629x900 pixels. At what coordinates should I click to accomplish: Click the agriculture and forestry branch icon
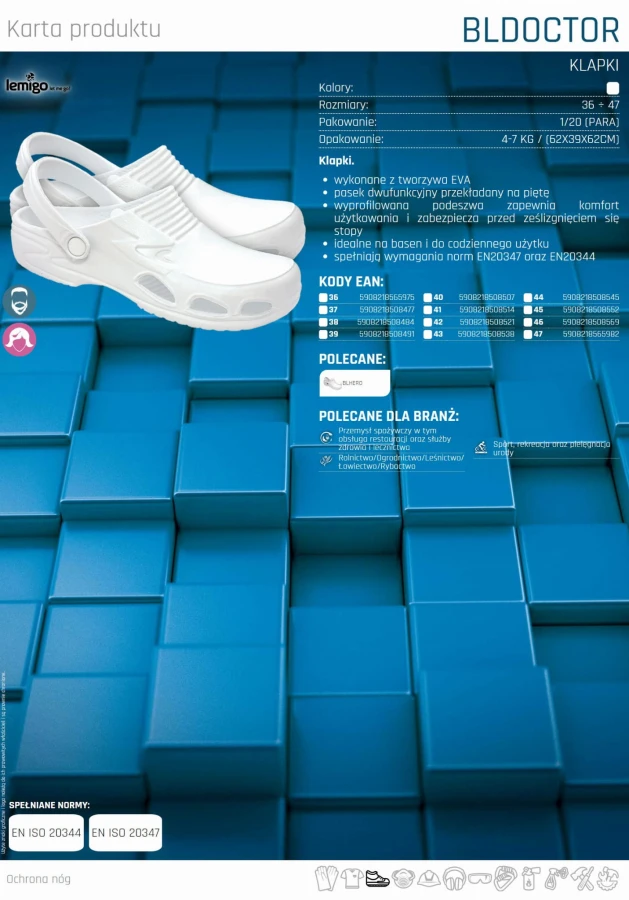(x=326, y=461)
